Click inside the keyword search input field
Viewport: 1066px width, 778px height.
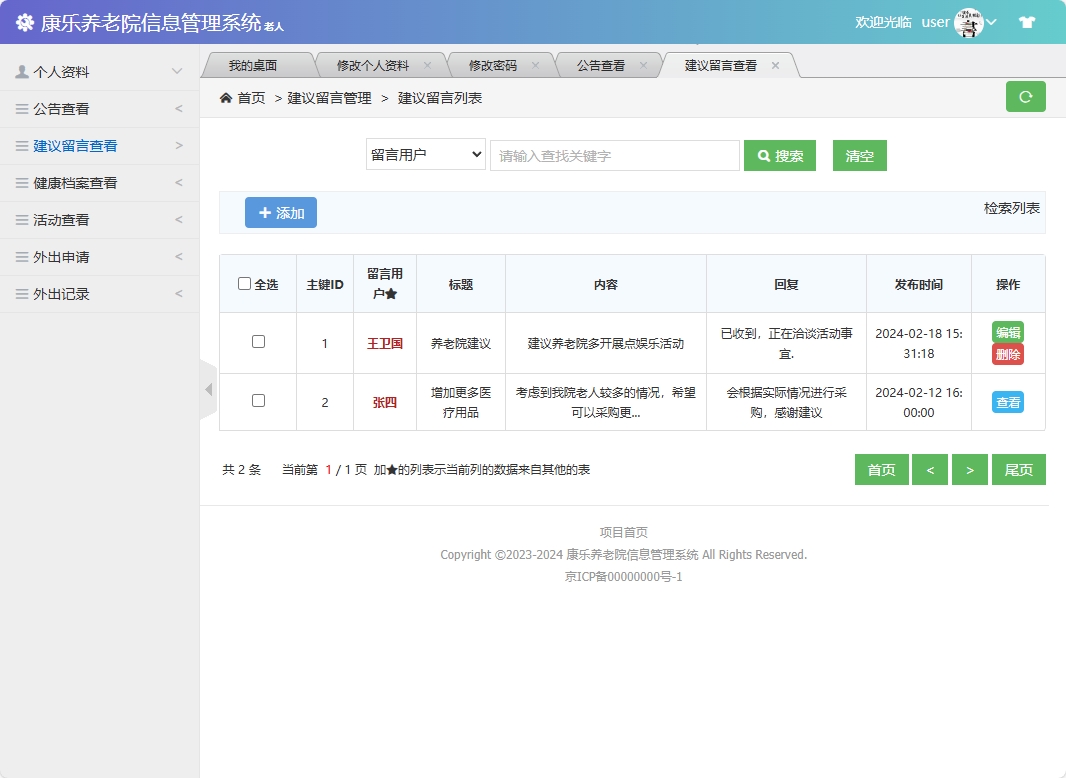pos(614,155)
